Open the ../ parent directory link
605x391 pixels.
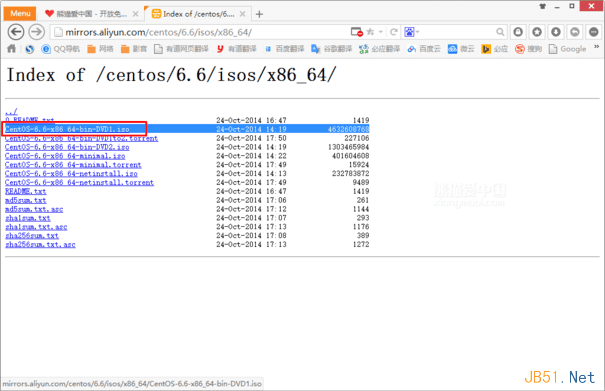(11, 112)
